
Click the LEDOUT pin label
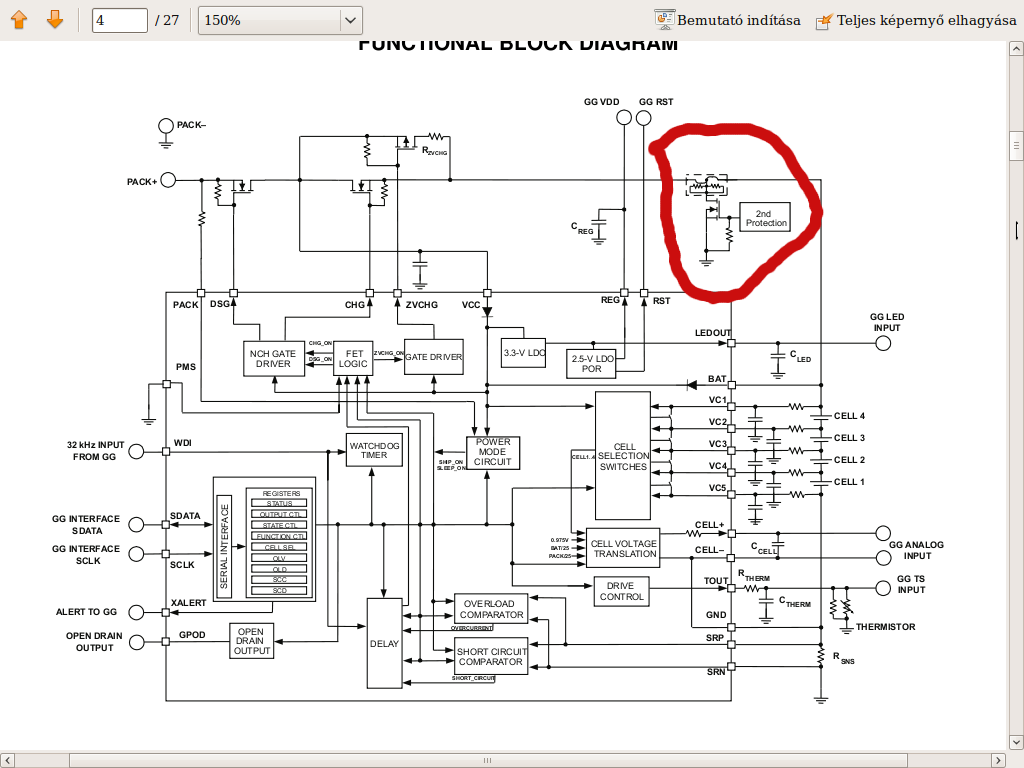coord(712,333)
